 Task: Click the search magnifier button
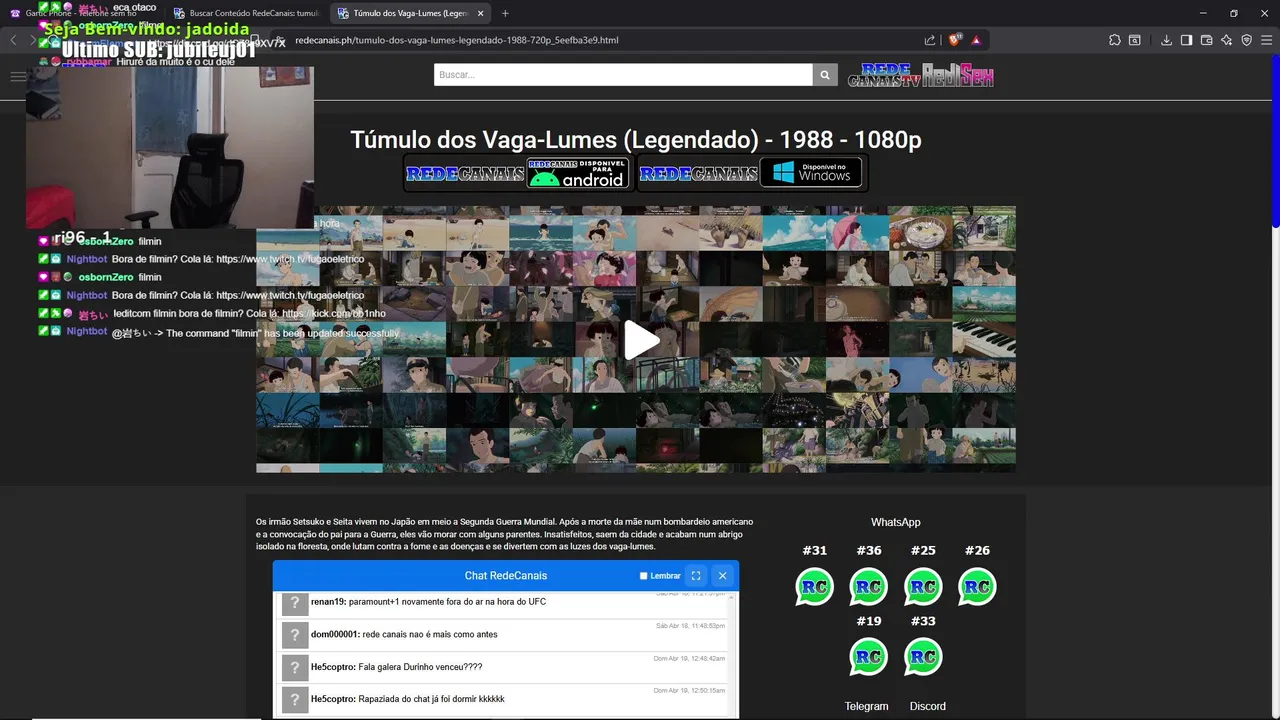click(x=825, y=75)
